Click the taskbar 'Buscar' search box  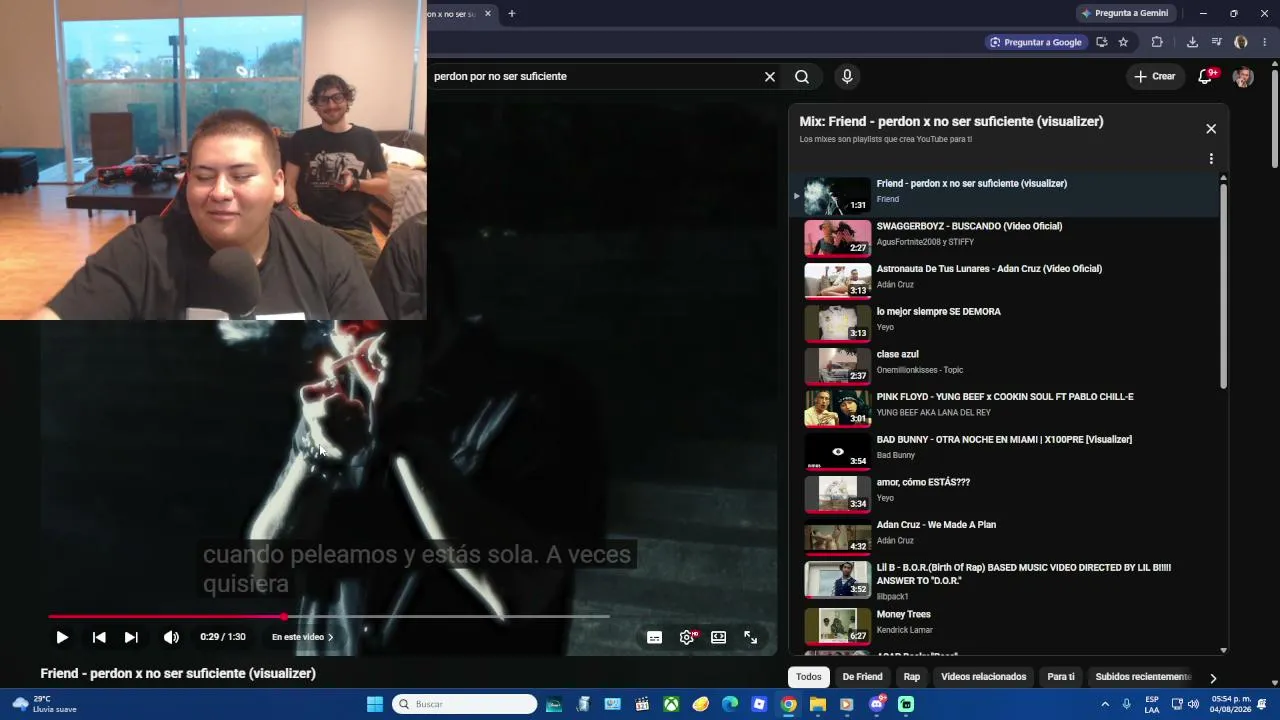pos(465,704)
